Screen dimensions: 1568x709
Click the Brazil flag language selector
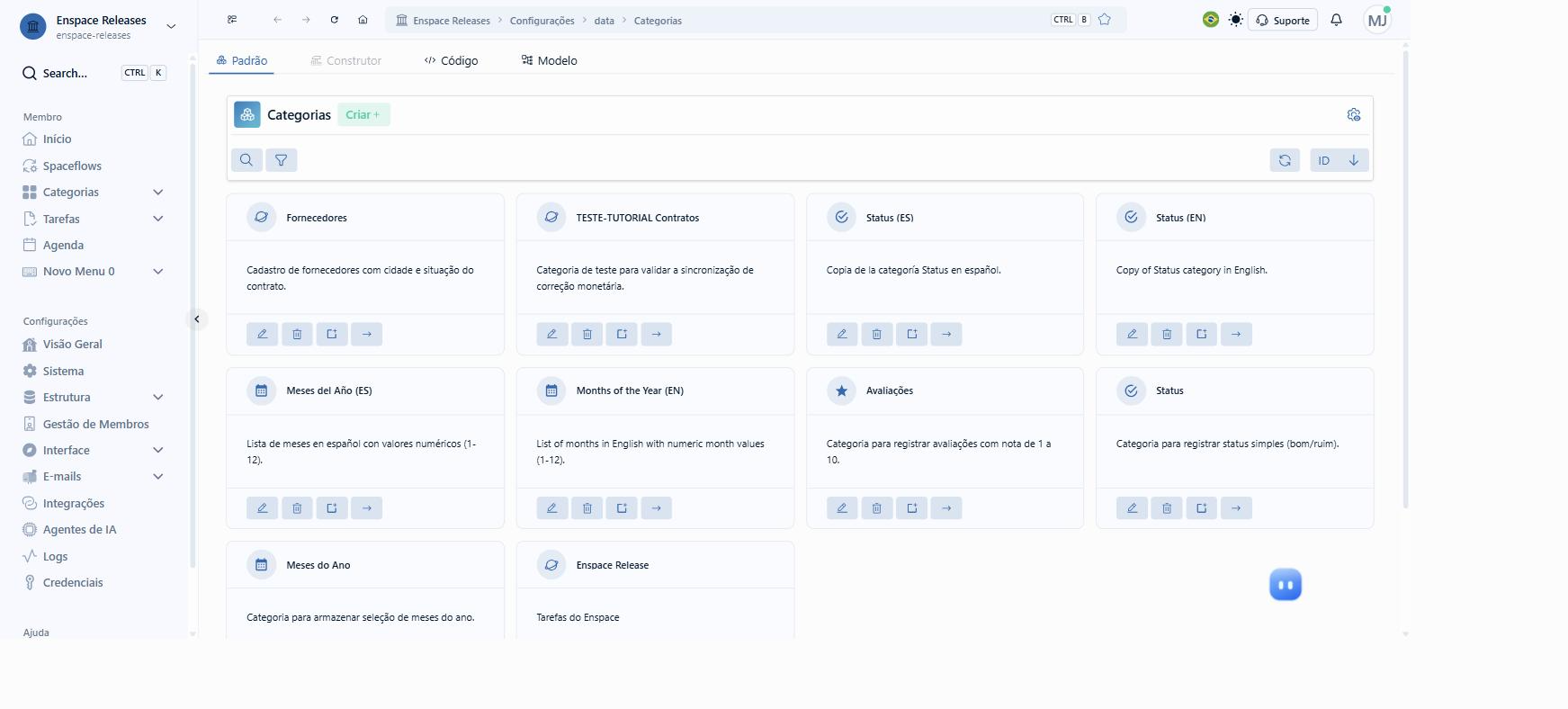click(x=1211, y=20)
